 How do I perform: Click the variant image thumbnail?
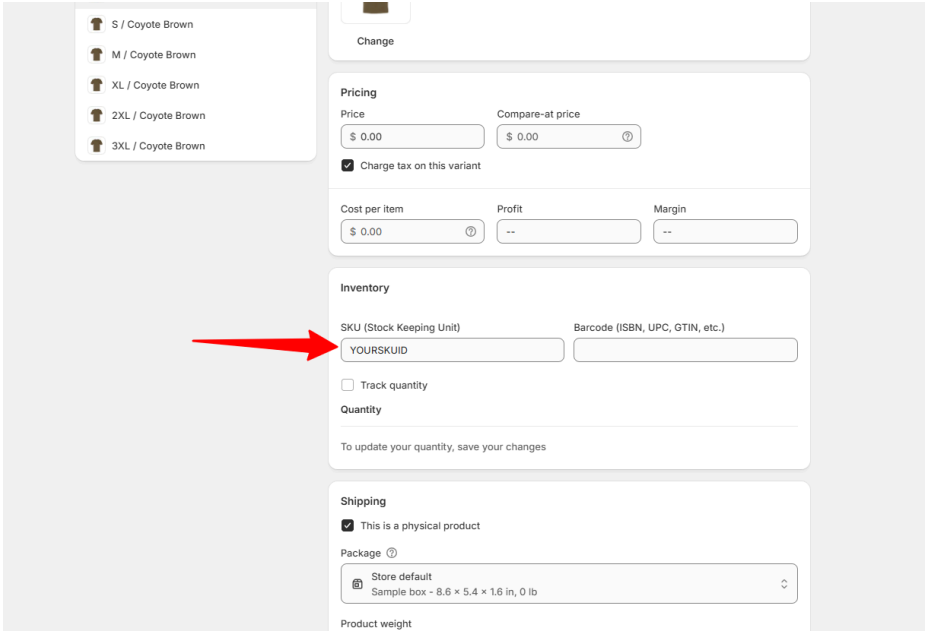click(x=375, y=9)
